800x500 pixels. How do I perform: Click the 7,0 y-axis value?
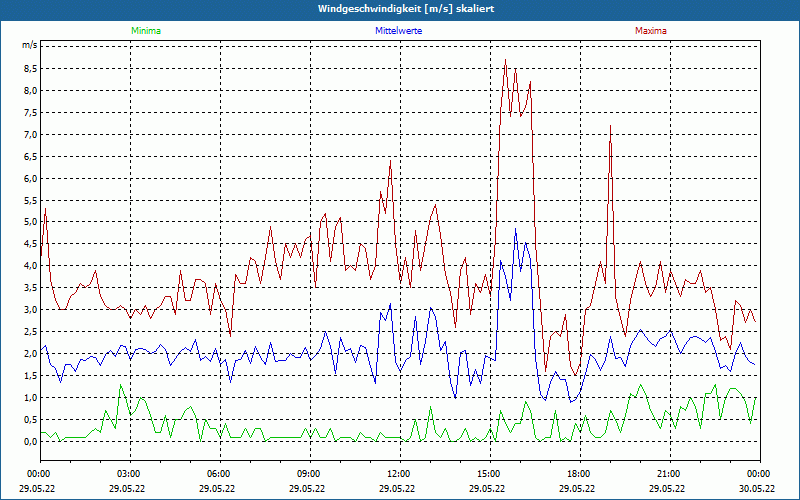pos(31,135)
